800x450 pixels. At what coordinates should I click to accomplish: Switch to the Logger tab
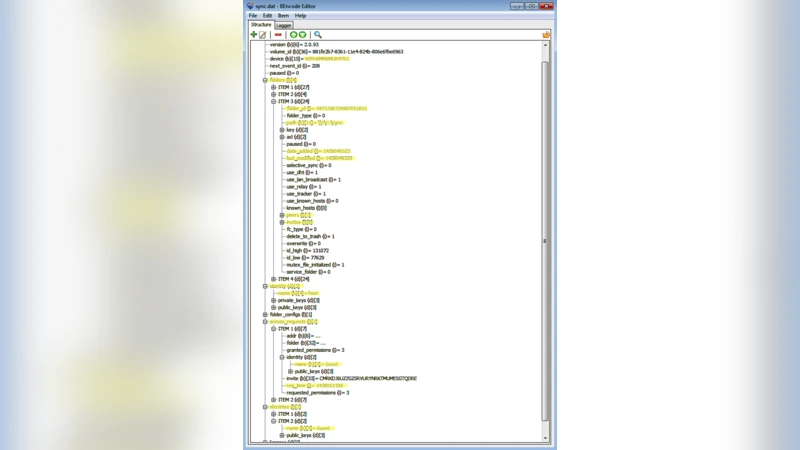coord(284,25)
